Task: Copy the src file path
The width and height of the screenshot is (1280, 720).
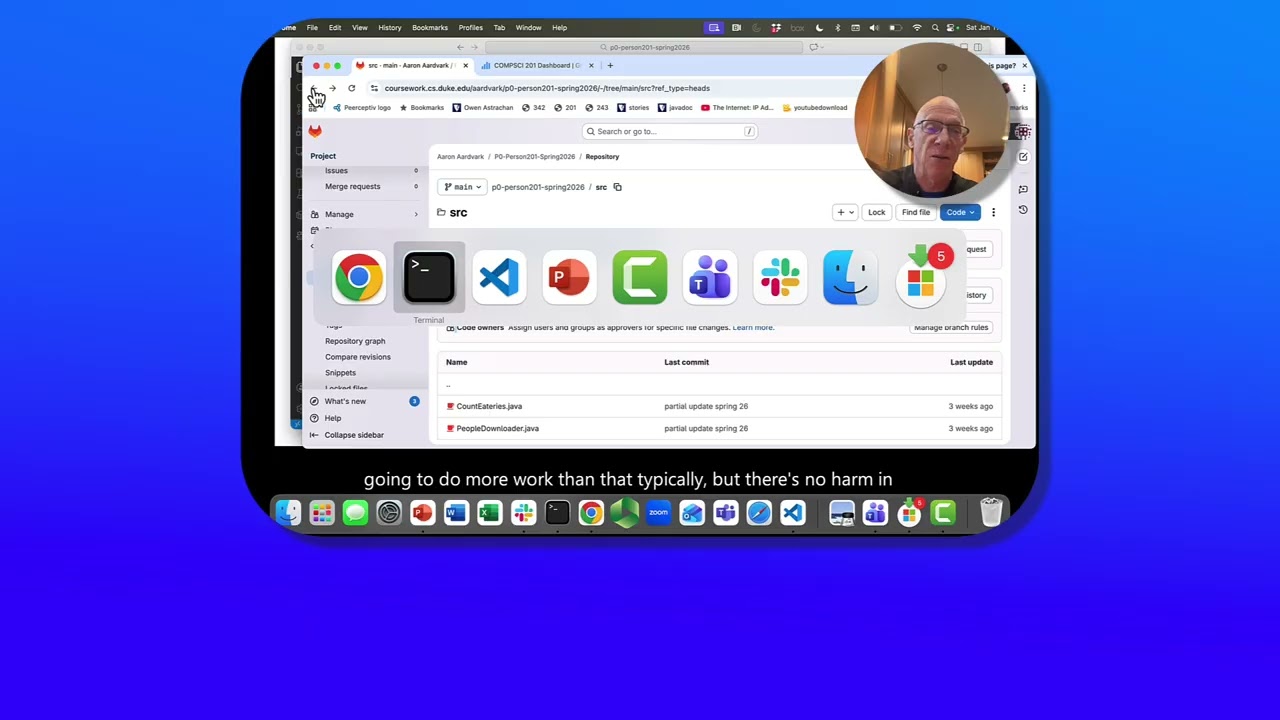Action: pyautogui.click(x=617, y=187)
